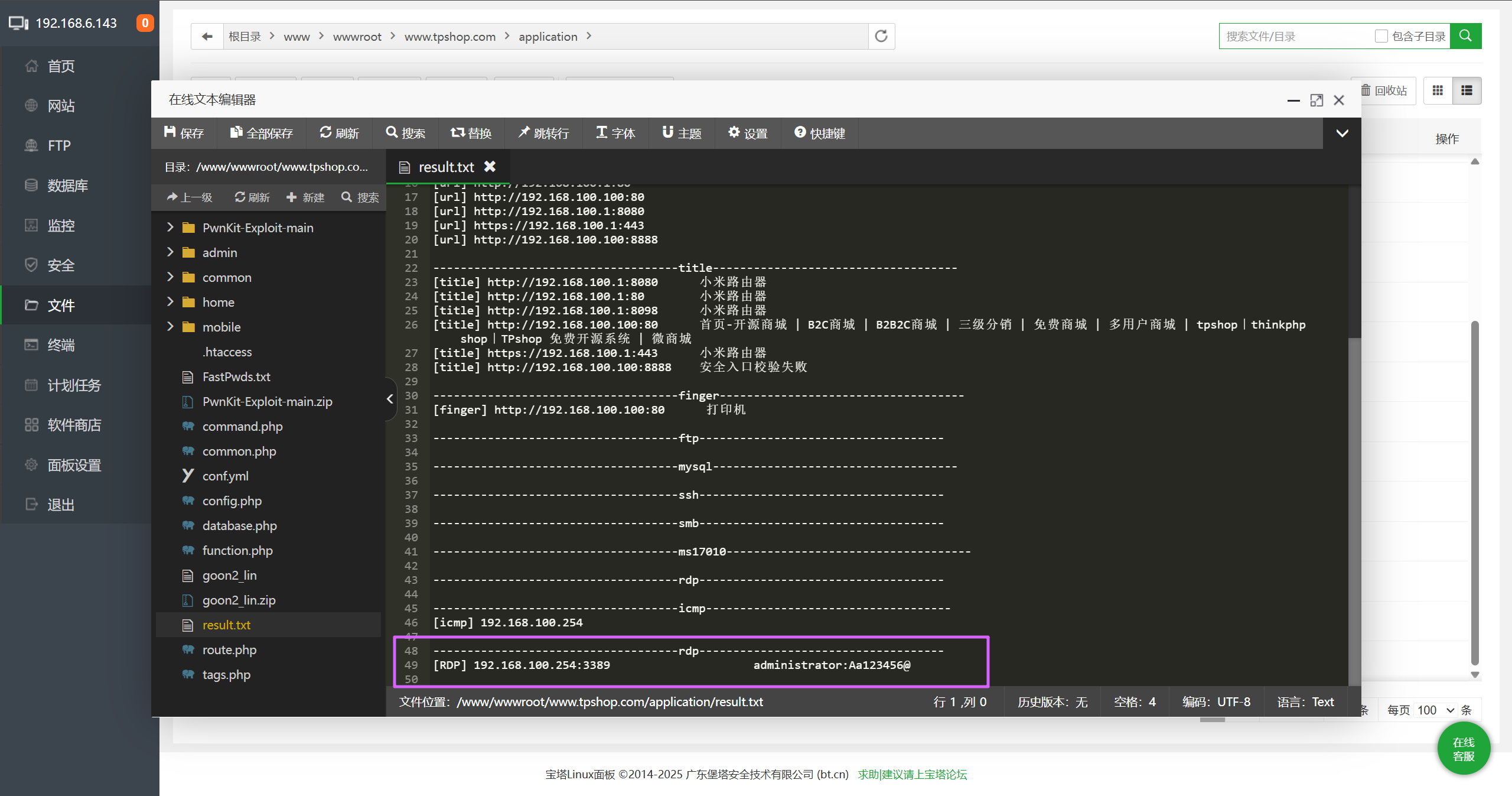
Task: Select PwnKit-Exploit-main.zip file
Action: point(267,401)
